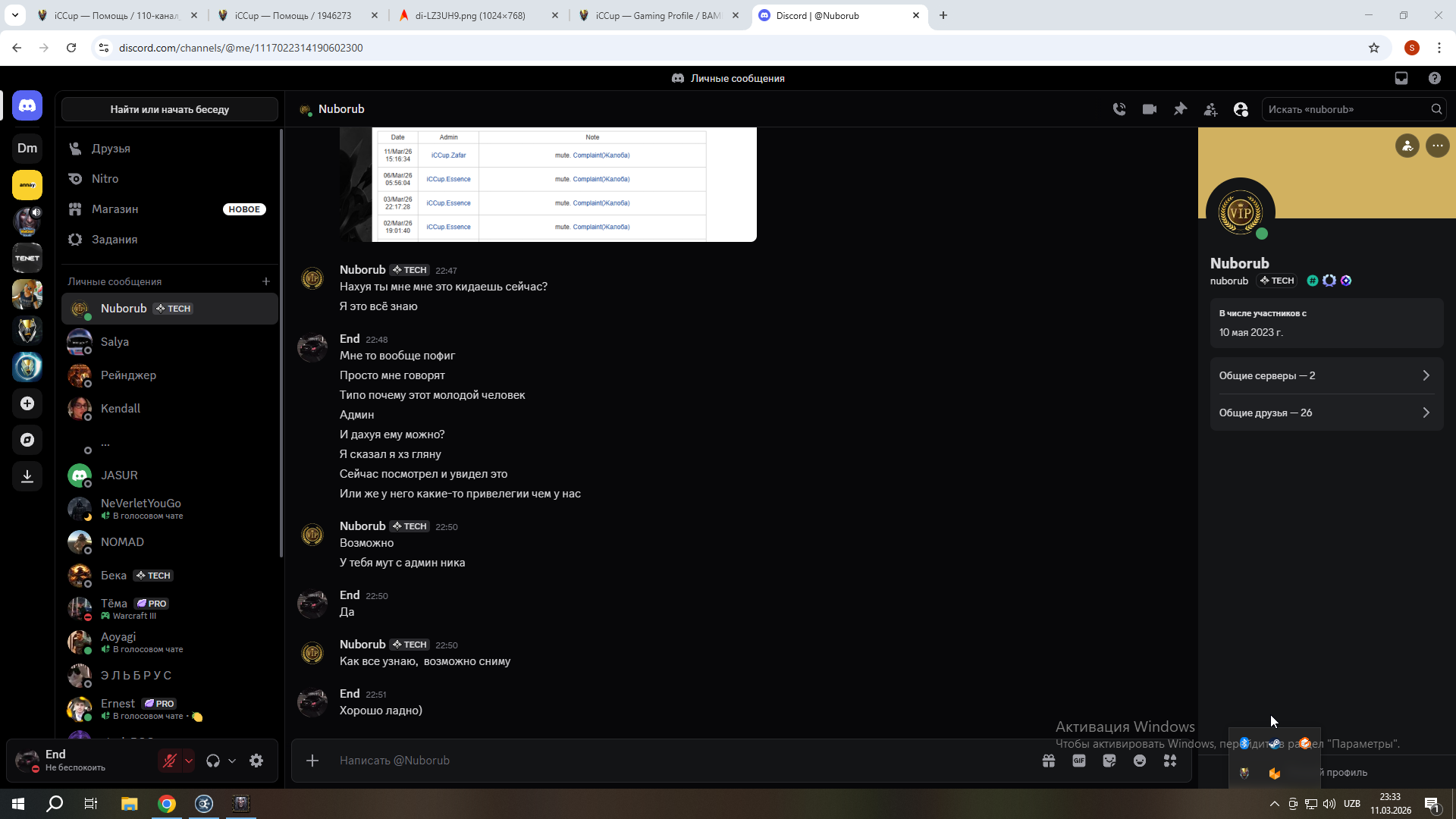This screenshot has width=1456, height=819.
Task: Start a video call
Action: click(x=1150, y=109)
